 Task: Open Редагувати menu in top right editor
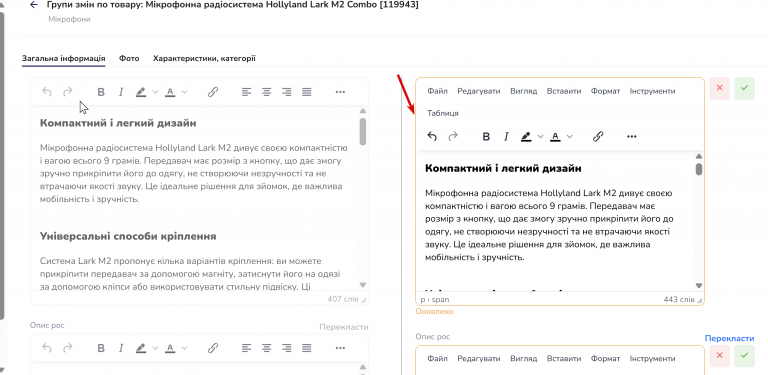pos(479,91)
